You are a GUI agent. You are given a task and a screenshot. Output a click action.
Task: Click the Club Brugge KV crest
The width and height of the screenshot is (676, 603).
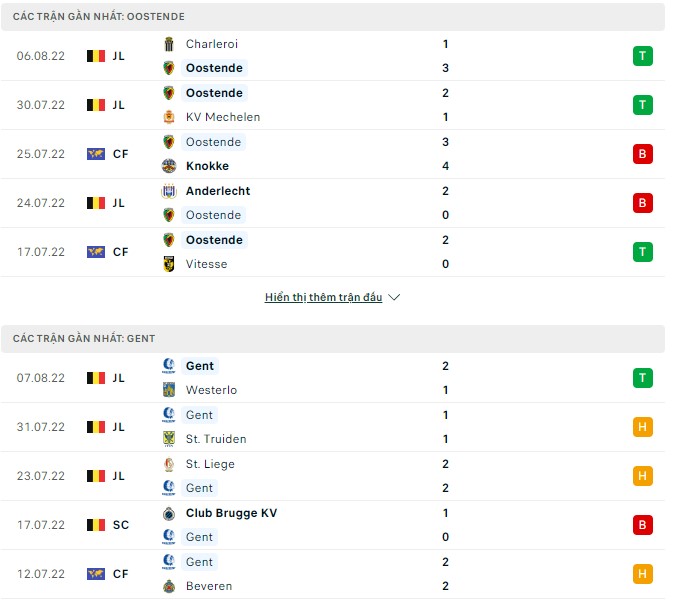click(168, 513)
